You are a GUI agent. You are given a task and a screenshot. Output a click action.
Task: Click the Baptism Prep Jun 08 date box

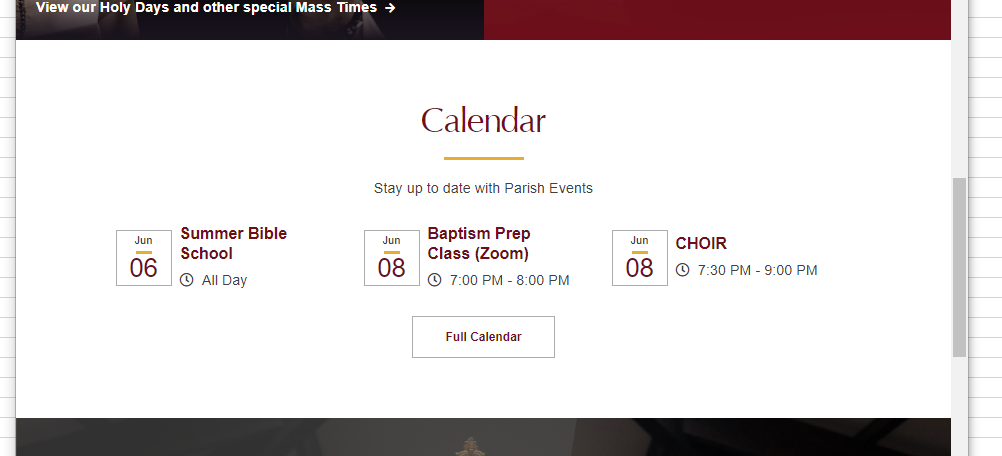[x=392, y=258]
